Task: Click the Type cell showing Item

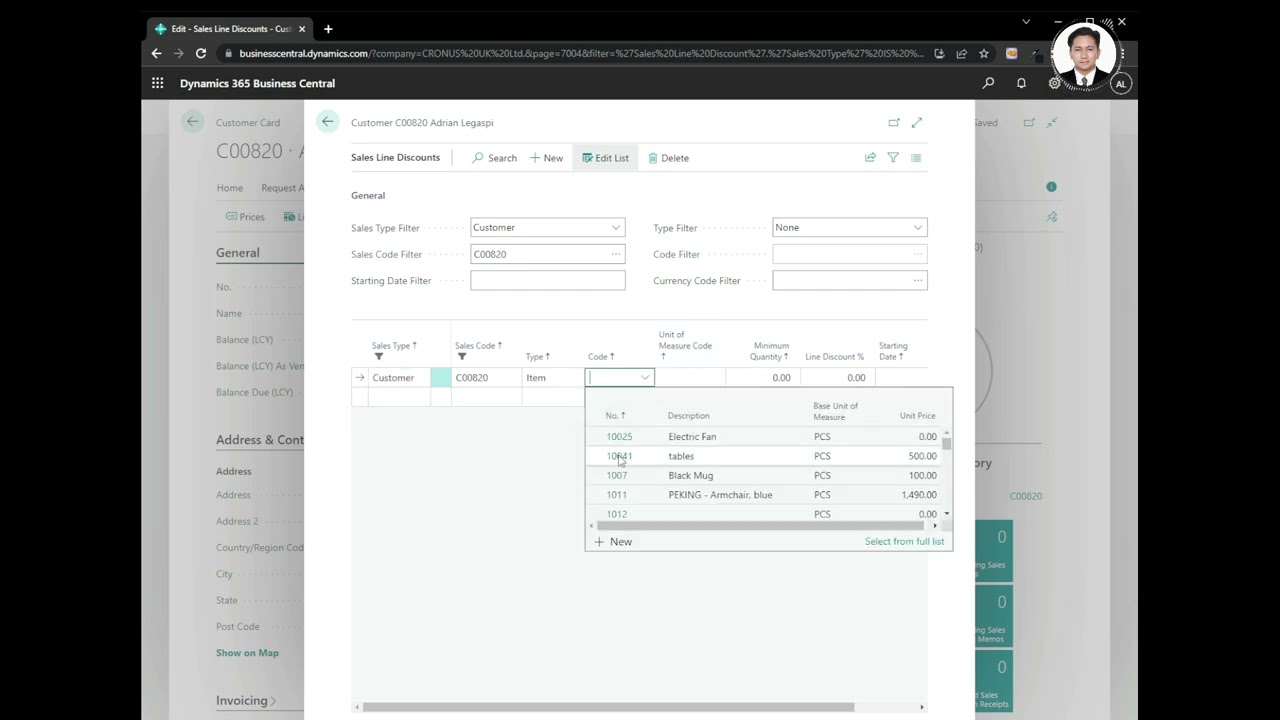Action: coord(552,378)
